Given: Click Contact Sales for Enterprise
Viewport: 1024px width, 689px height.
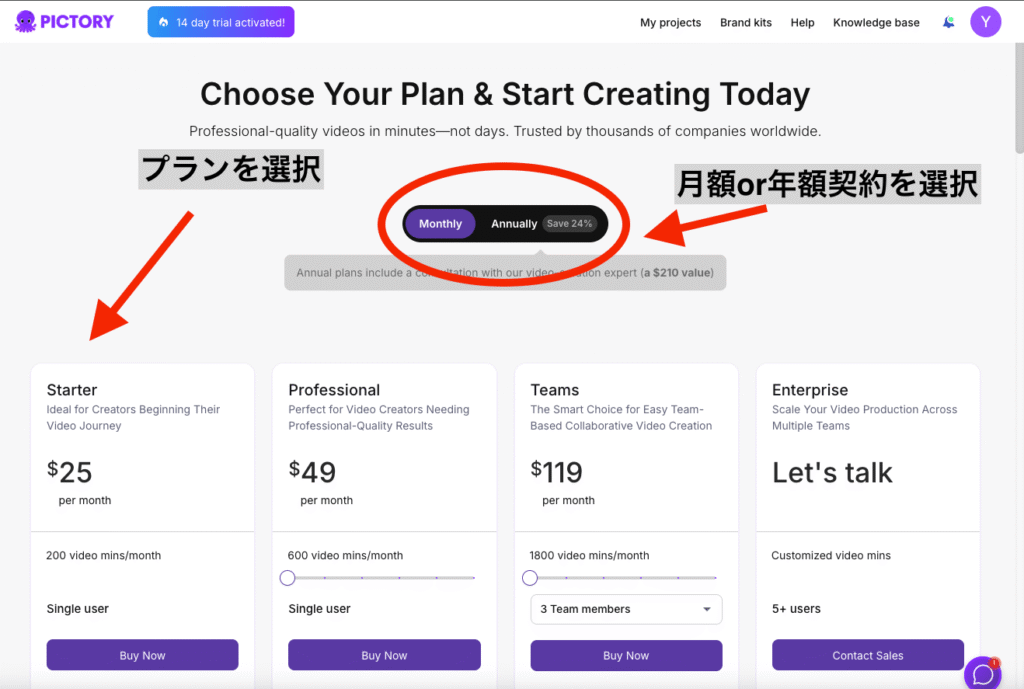Looking at the screenshot, I should 867,655.
